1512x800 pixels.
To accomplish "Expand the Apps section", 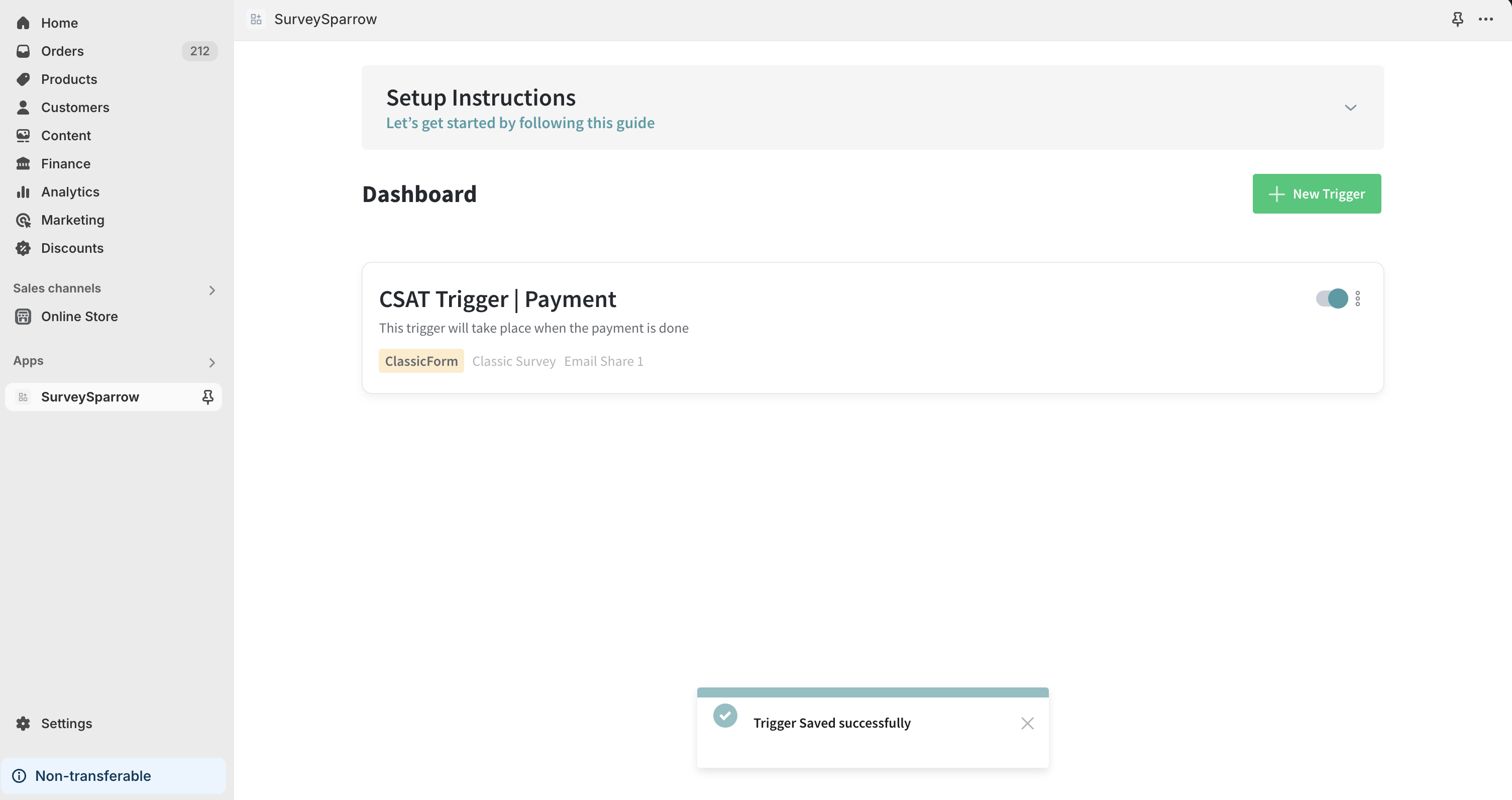I will click(x=212, y=362).
